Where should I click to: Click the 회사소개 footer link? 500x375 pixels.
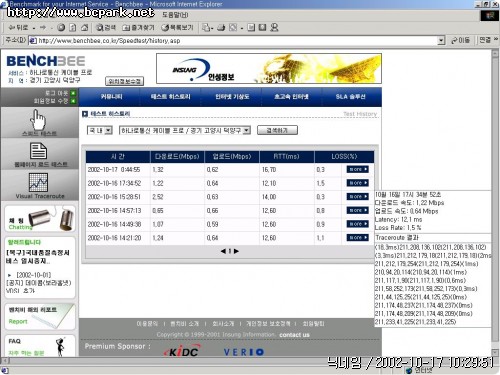click(223, 324)
